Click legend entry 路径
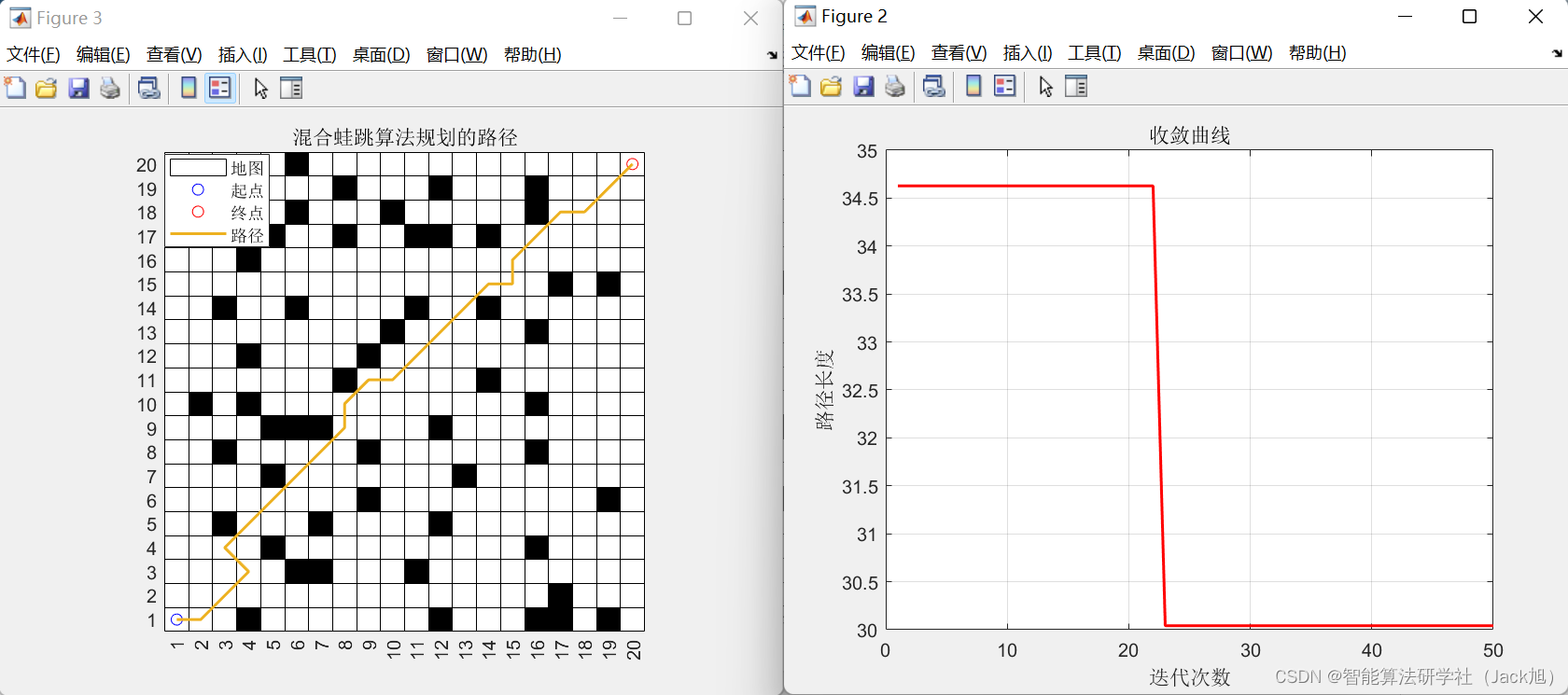The height and width of the screenshot is (695, 1568). click(247, 235)
